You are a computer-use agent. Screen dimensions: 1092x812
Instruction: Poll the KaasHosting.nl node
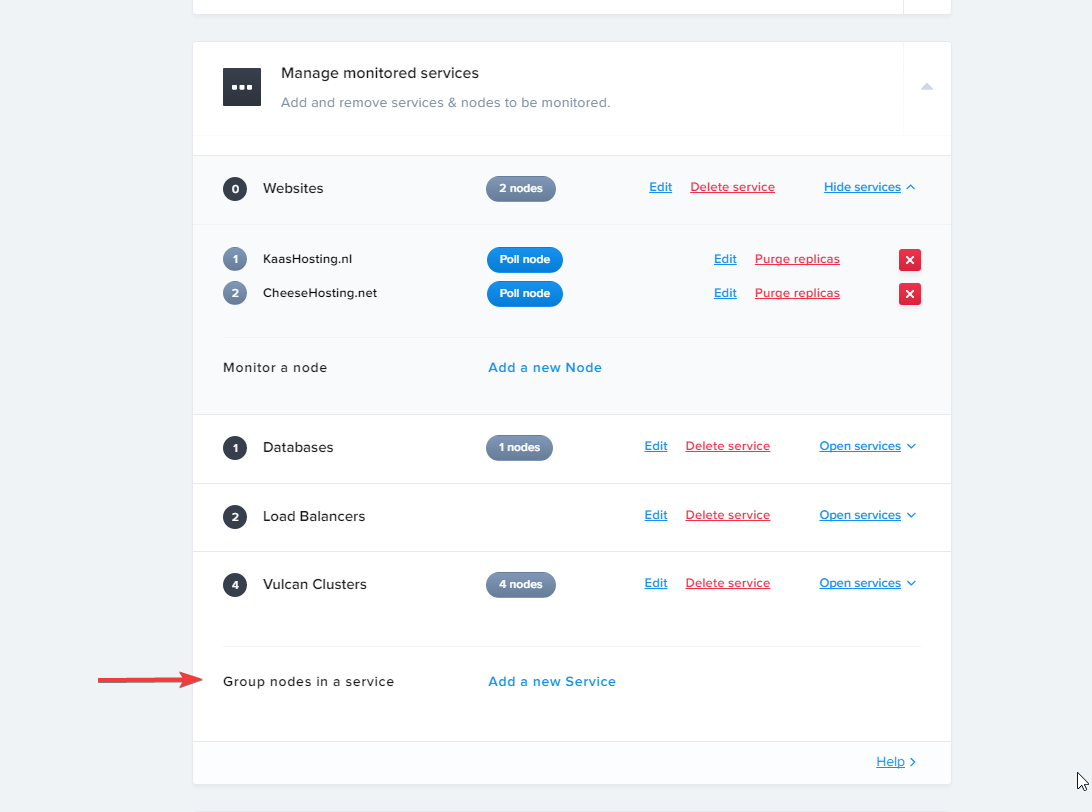click(x=524, y=260)
